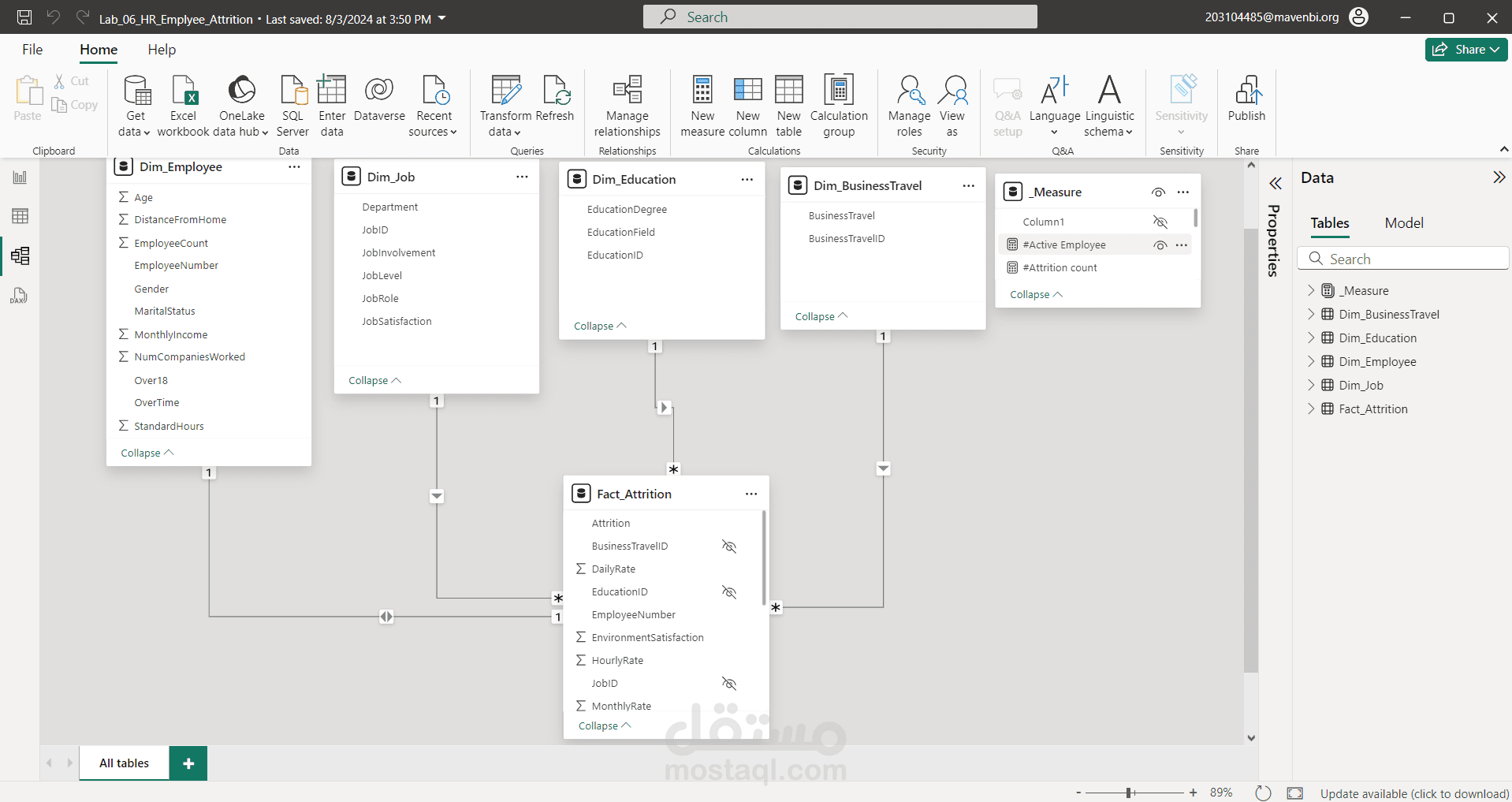Open Manage roles security dialog

tap(909, 106)
